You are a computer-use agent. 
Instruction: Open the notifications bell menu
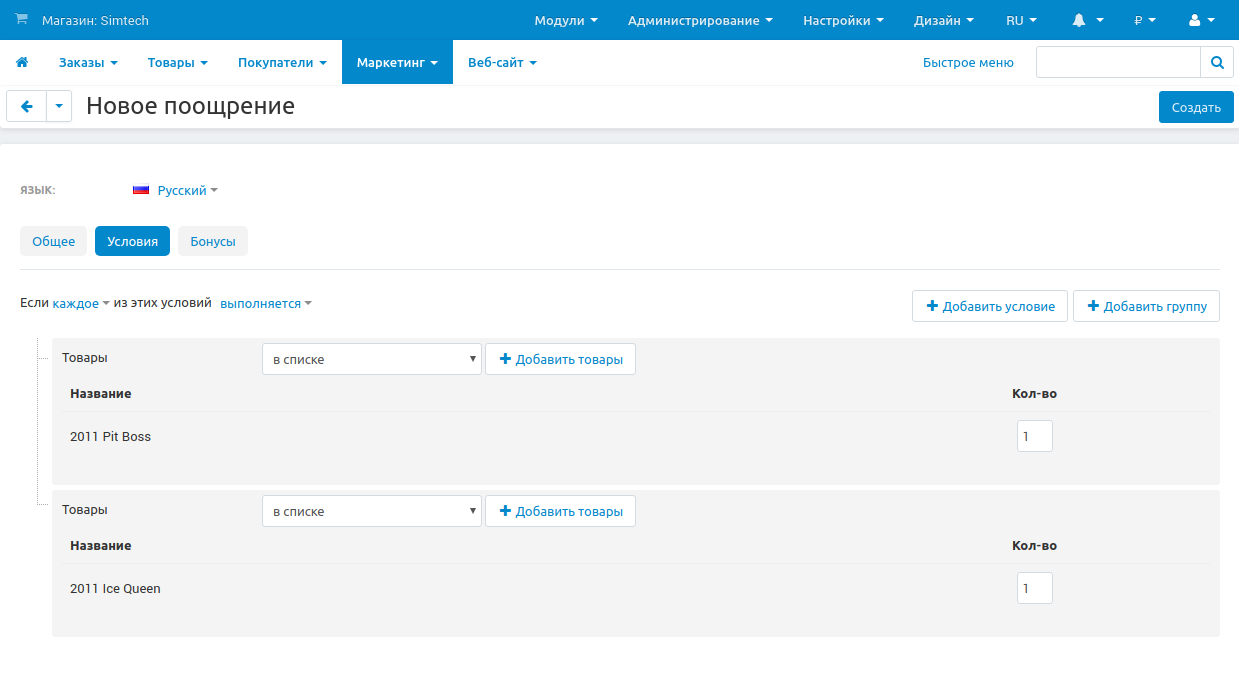[x=1087, y=20]
